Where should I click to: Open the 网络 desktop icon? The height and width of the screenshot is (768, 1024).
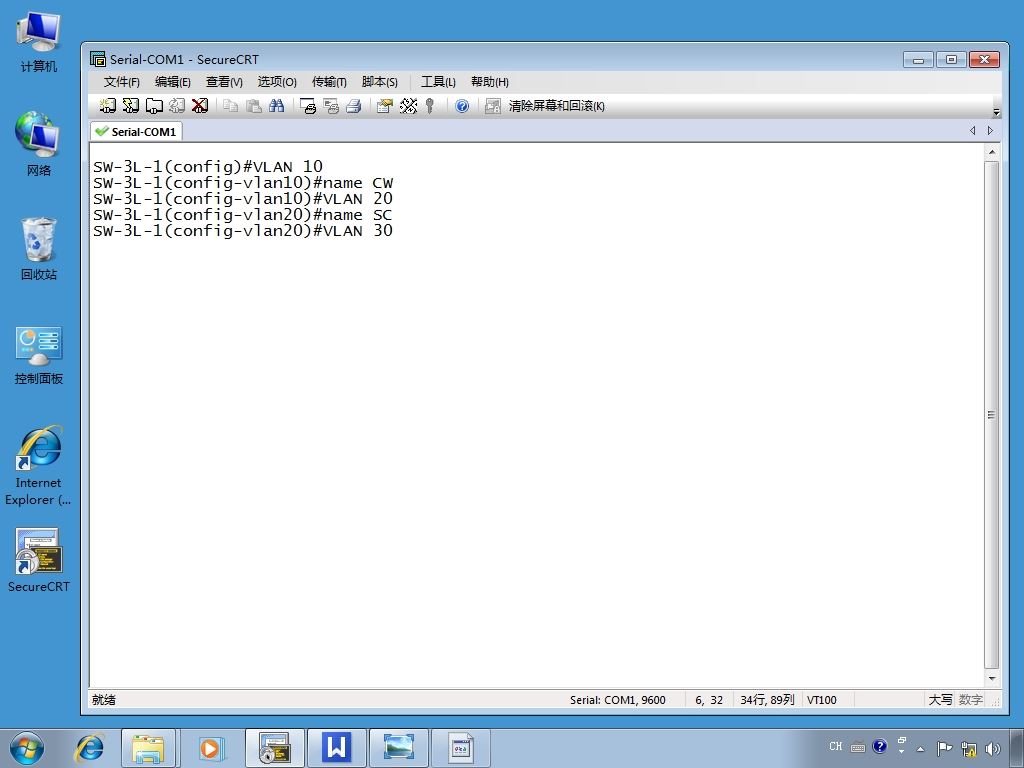[x=39, y=144]
